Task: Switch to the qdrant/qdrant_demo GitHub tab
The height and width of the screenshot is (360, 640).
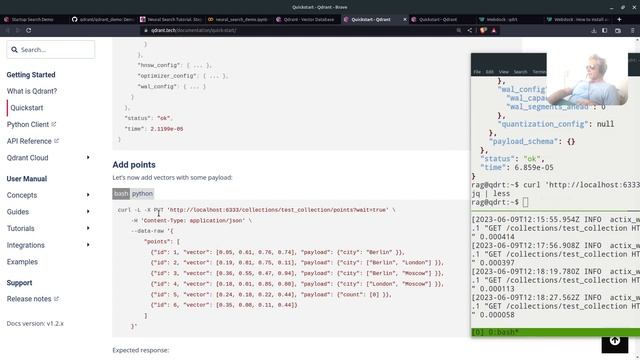Action: click(x=102, y=19)
